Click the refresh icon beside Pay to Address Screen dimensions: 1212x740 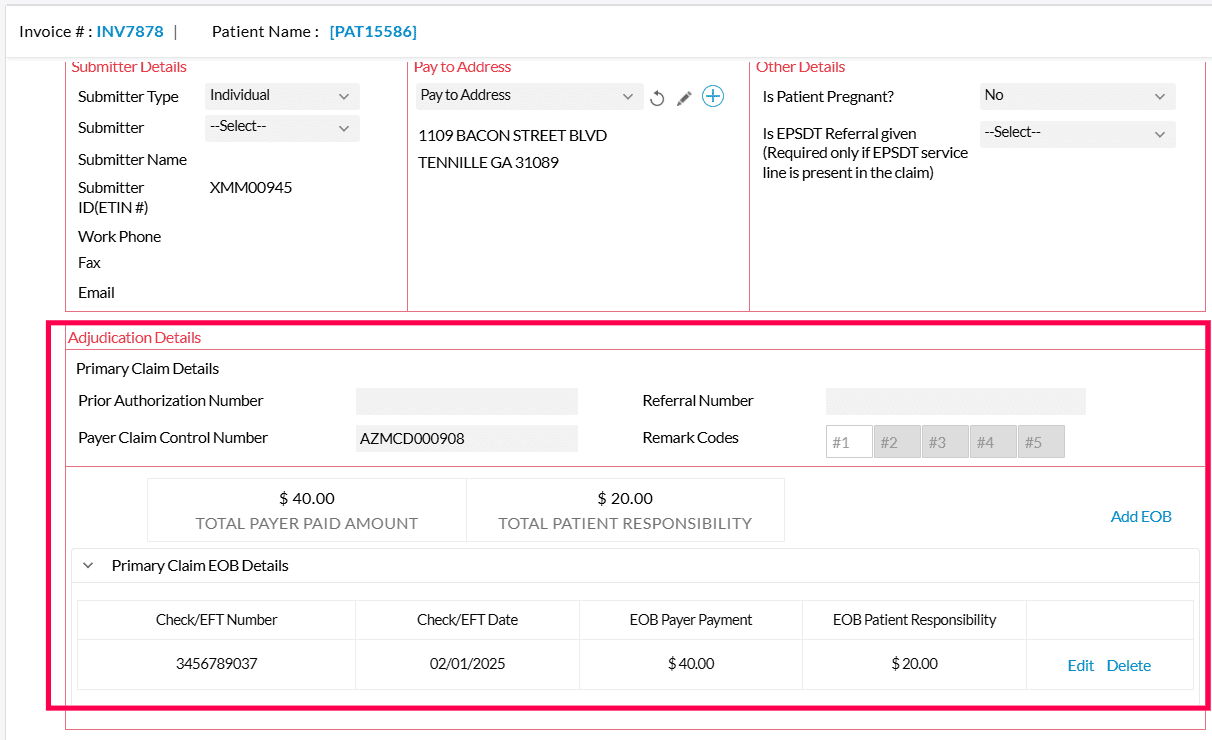pyautogui.click(x=657, y=97)
